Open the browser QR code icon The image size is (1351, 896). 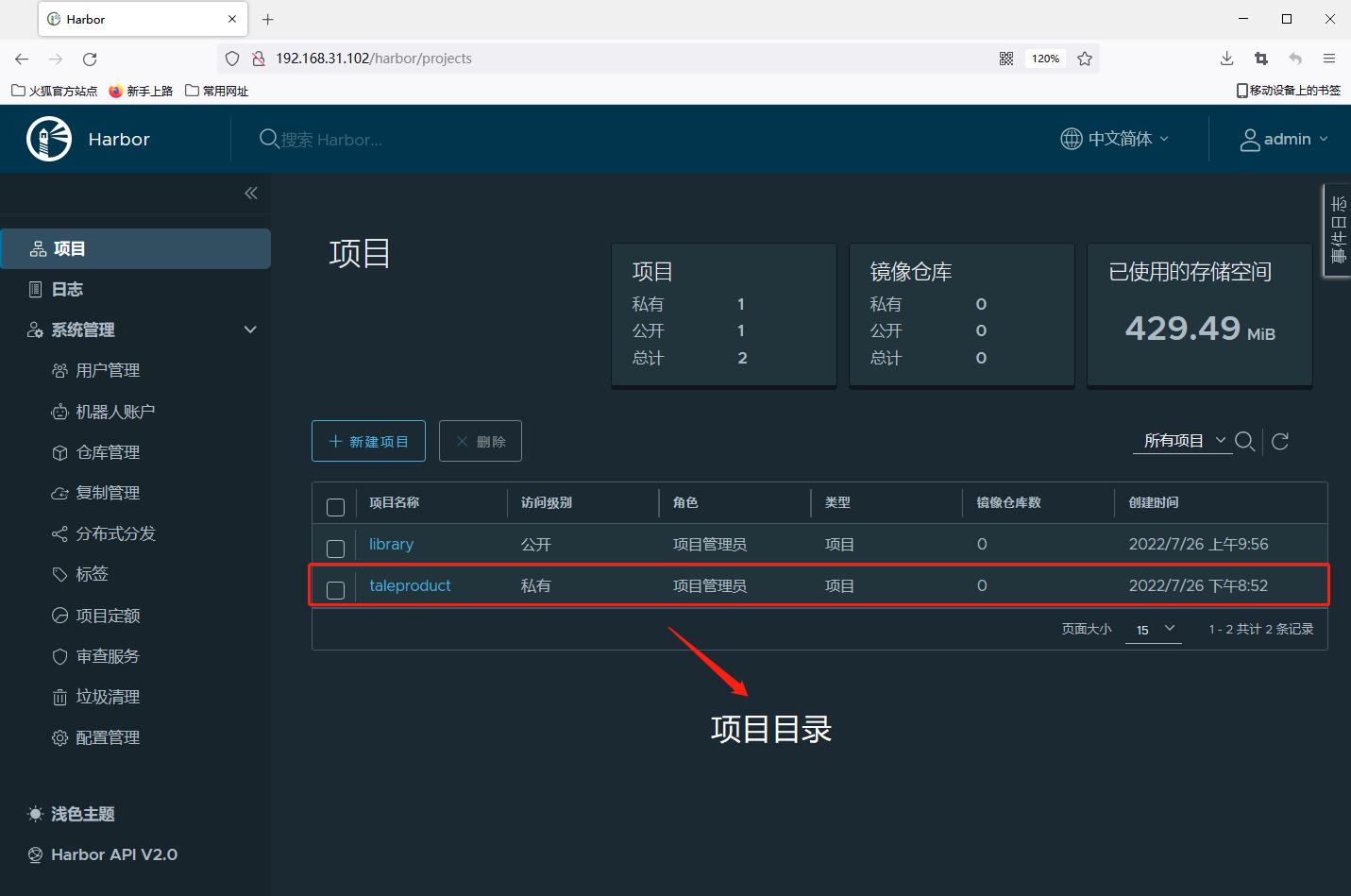(1006, 59)
